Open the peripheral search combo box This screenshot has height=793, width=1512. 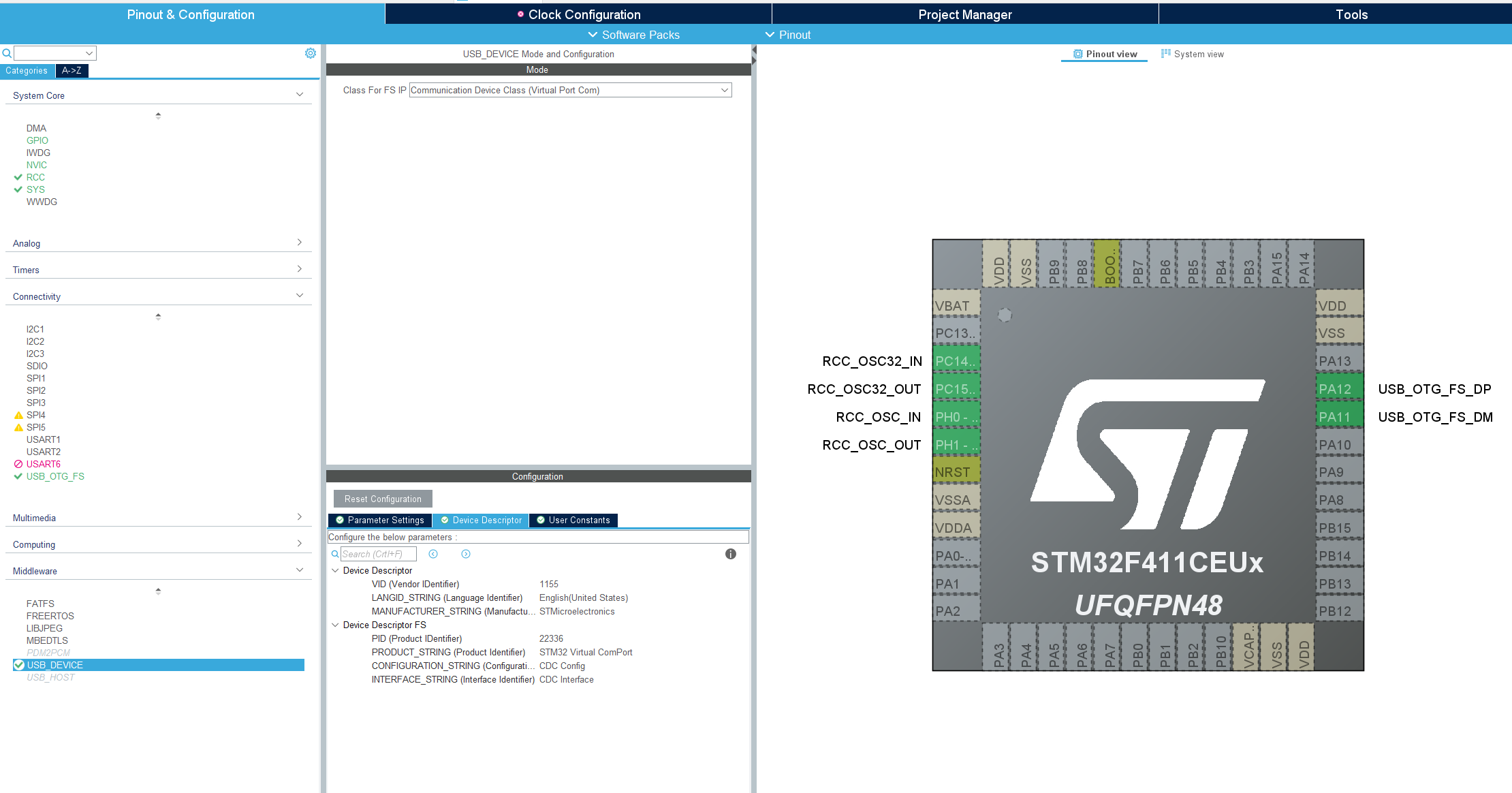click(55, 53)
